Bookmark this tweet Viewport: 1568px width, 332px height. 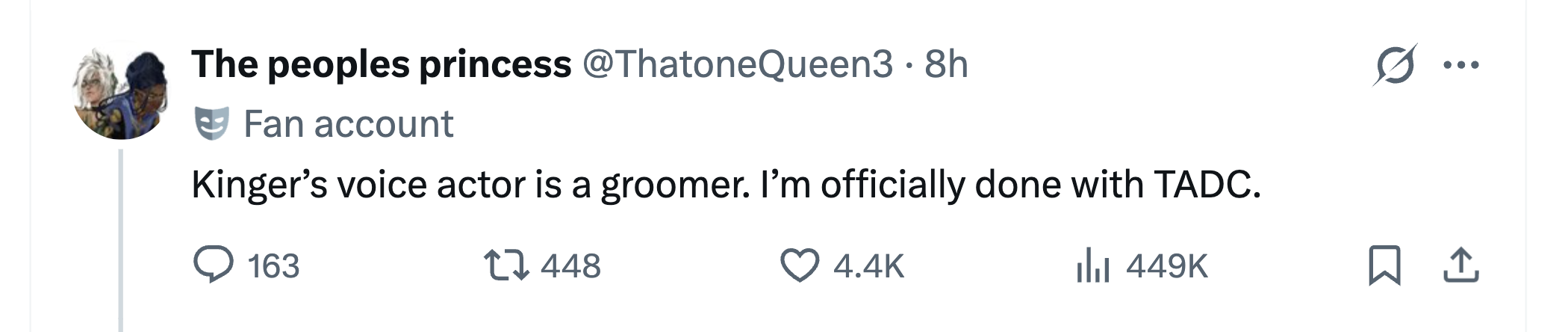click(x=1384, y=266)
